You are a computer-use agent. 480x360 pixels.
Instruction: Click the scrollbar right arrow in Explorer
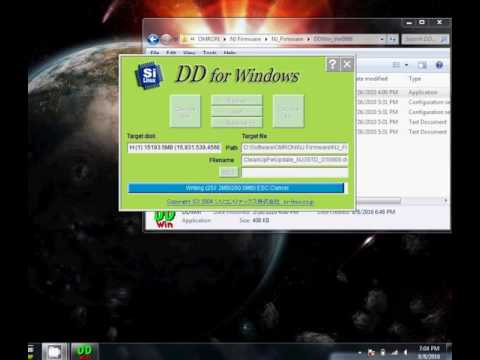click(x=446, y=200)
